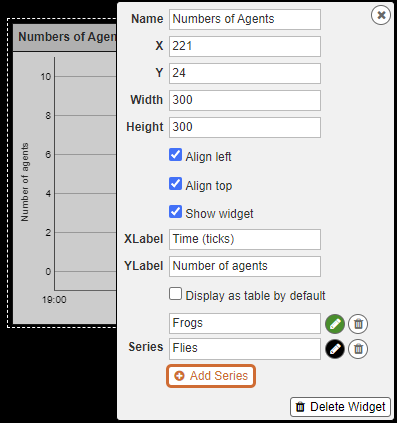The height and width of the screenshot is (423, 397).
Task: Edit the Flies series with black pencil
Action: [335, 349]
